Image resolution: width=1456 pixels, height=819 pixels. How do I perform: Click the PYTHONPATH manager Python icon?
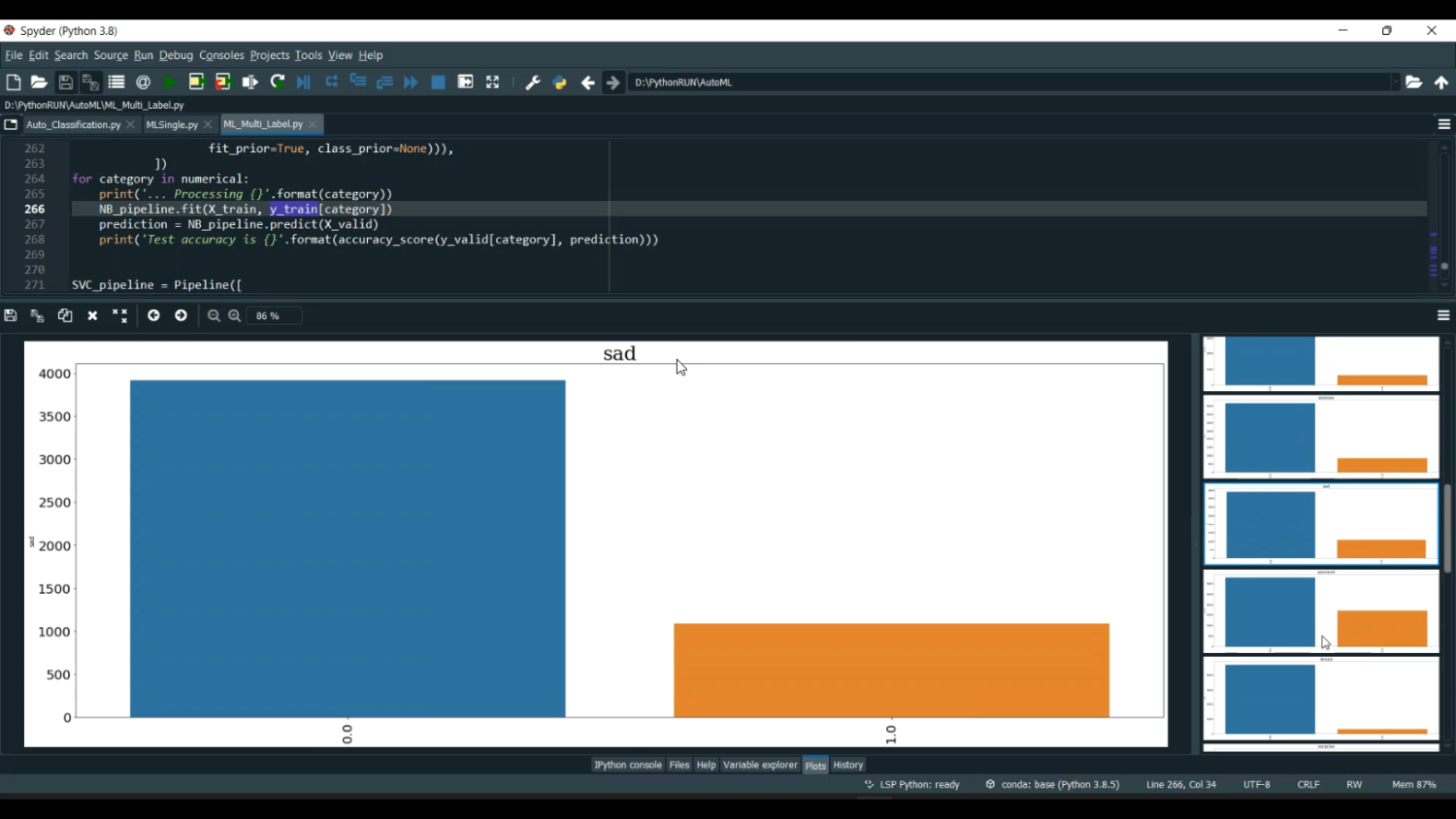coord(559,82)
